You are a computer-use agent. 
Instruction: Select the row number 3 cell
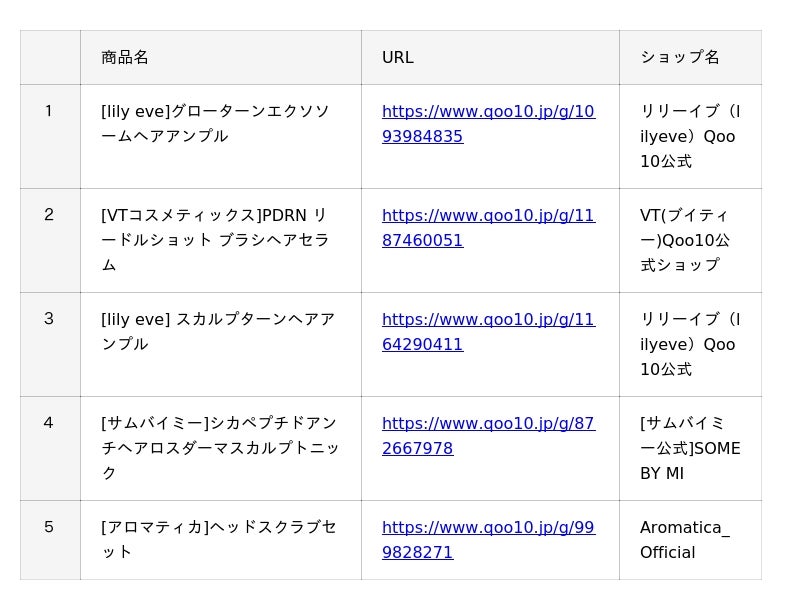[50, 345]
